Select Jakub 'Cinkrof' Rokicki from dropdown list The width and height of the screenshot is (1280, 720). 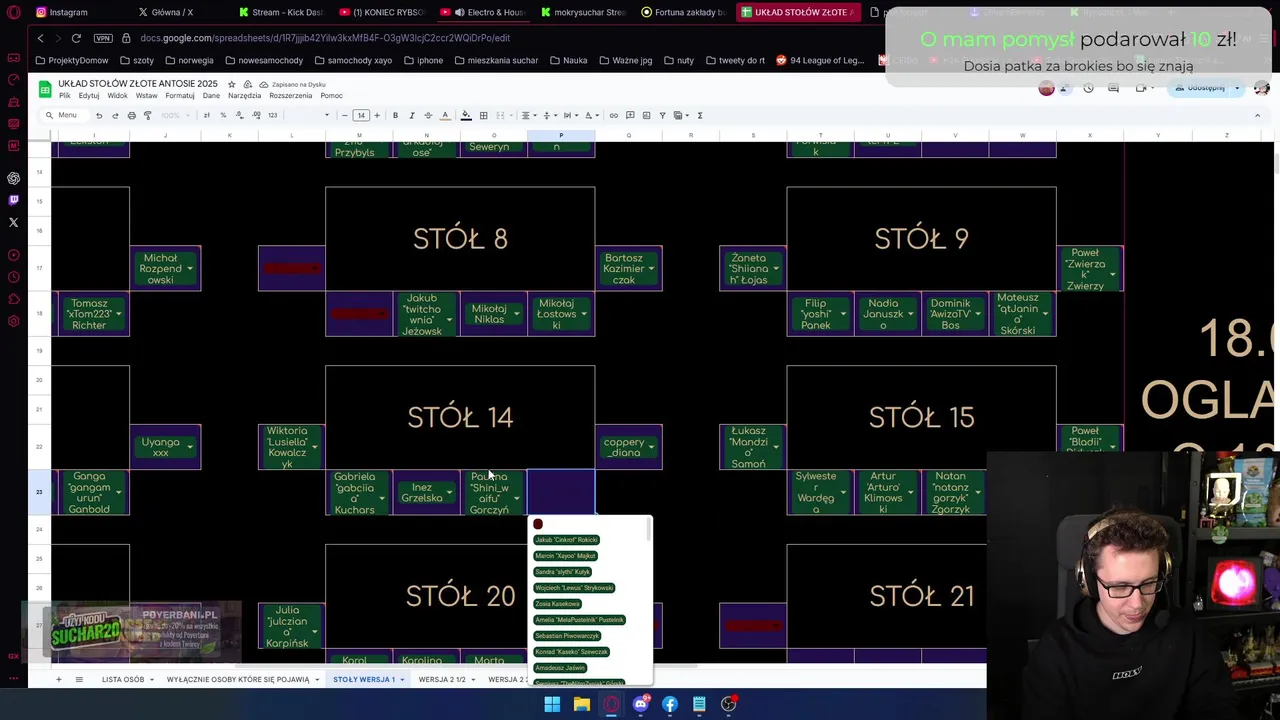click(566, 540)
